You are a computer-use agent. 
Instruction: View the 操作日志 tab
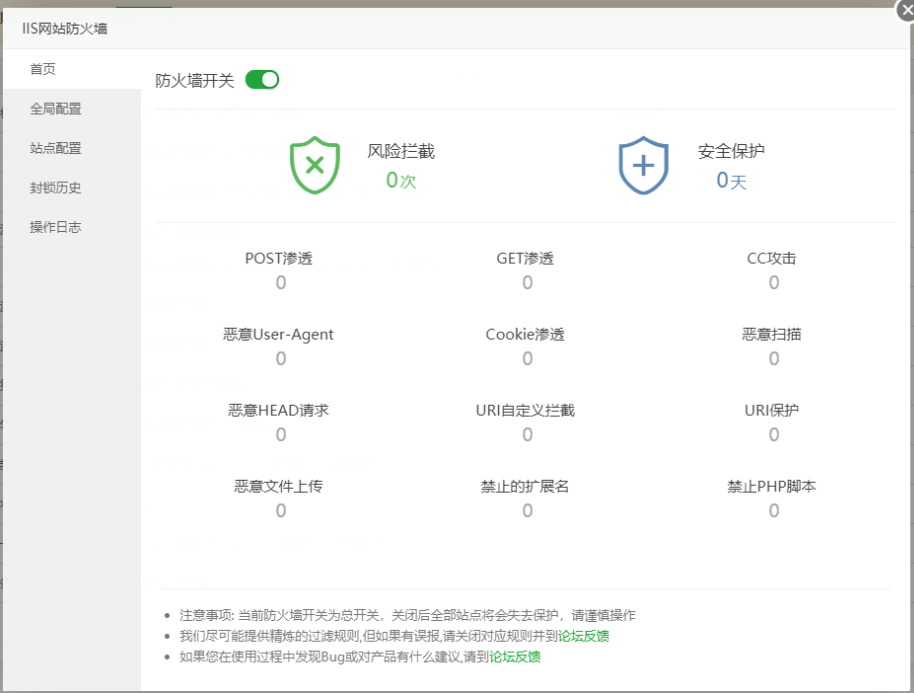coord(72,227)
